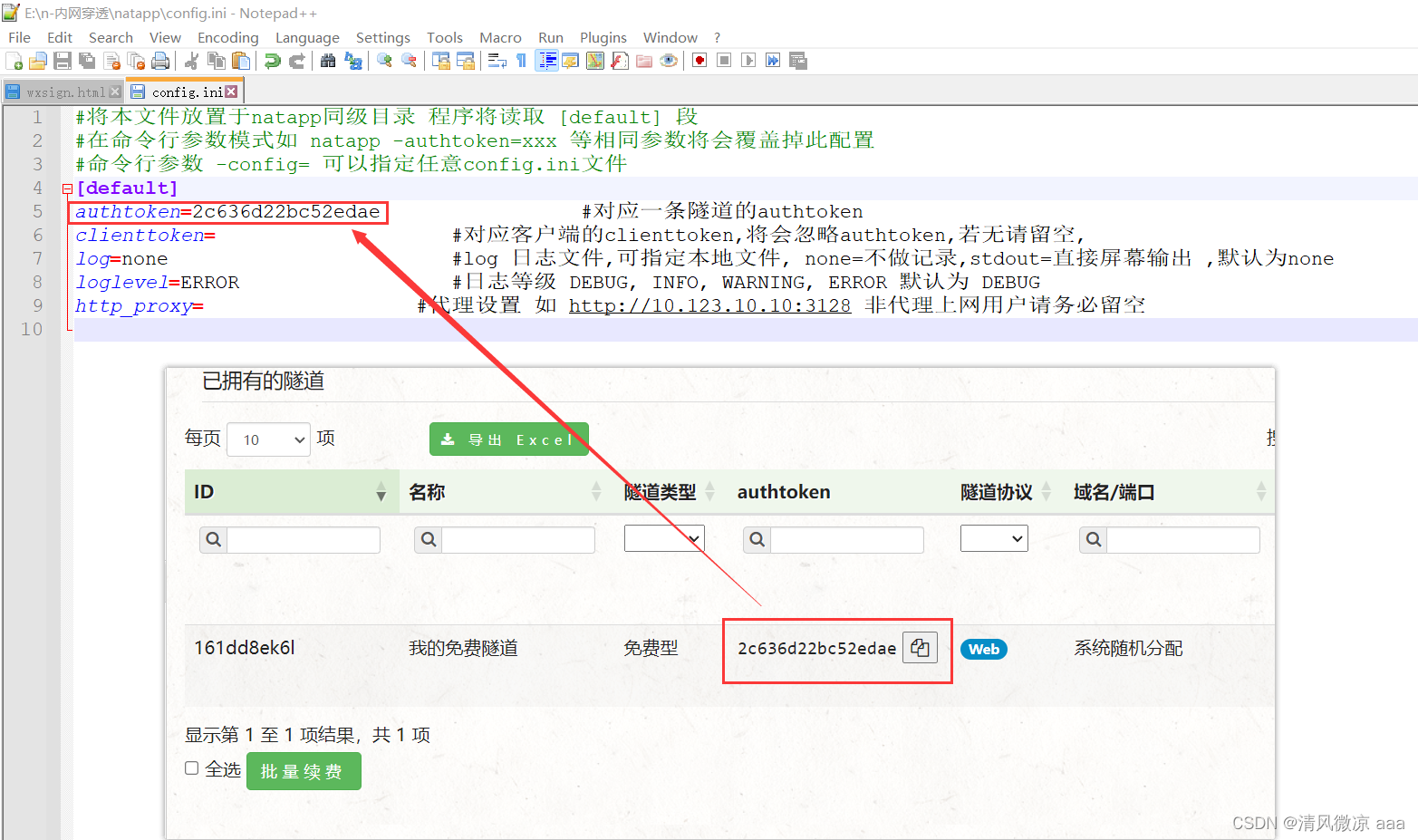The image size is (1418, 840).
Task: Open the File menu
Action: coord(19,37)
